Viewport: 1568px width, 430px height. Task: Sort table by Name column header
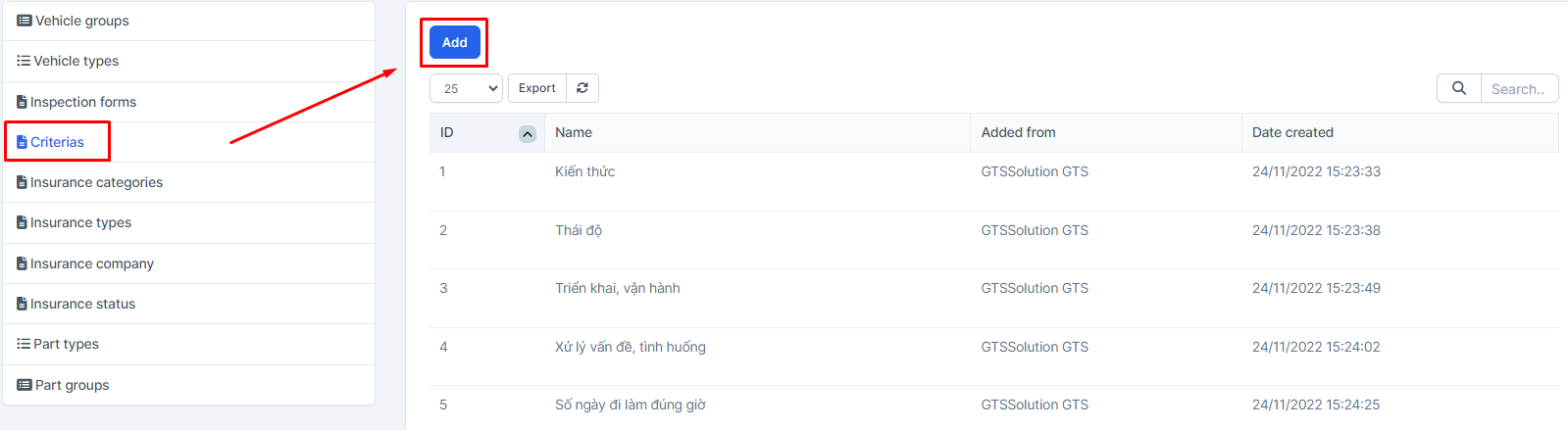574,132
